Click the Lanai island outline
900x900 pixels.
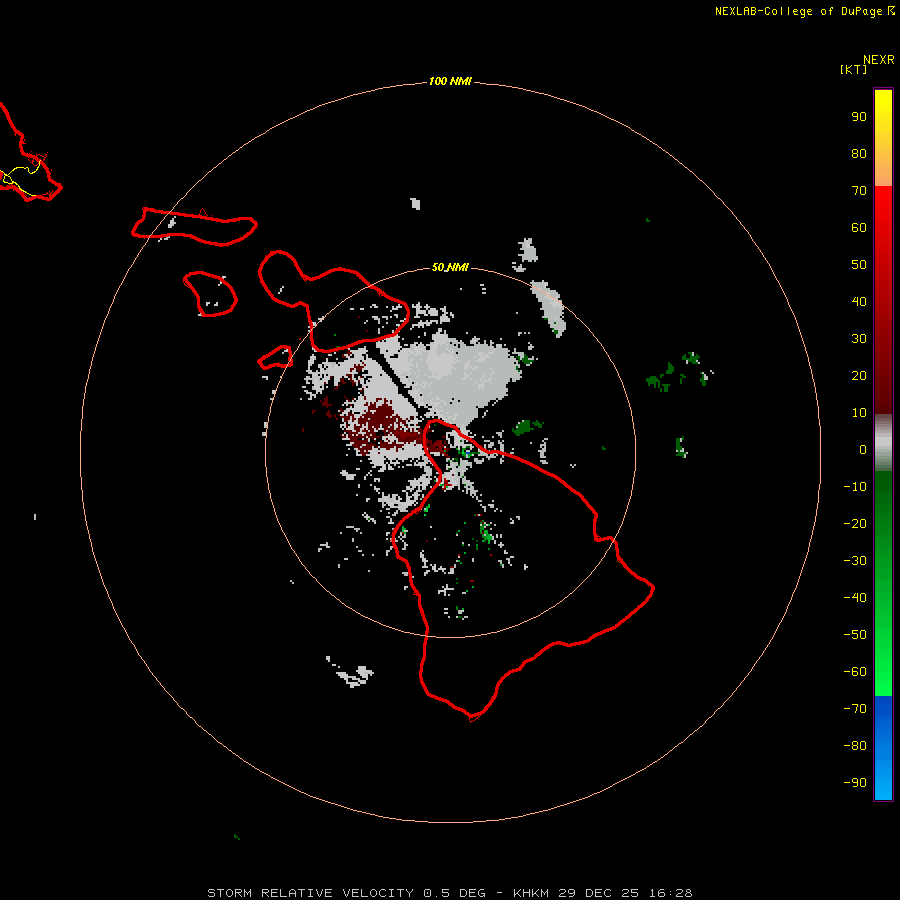(211, 294)
